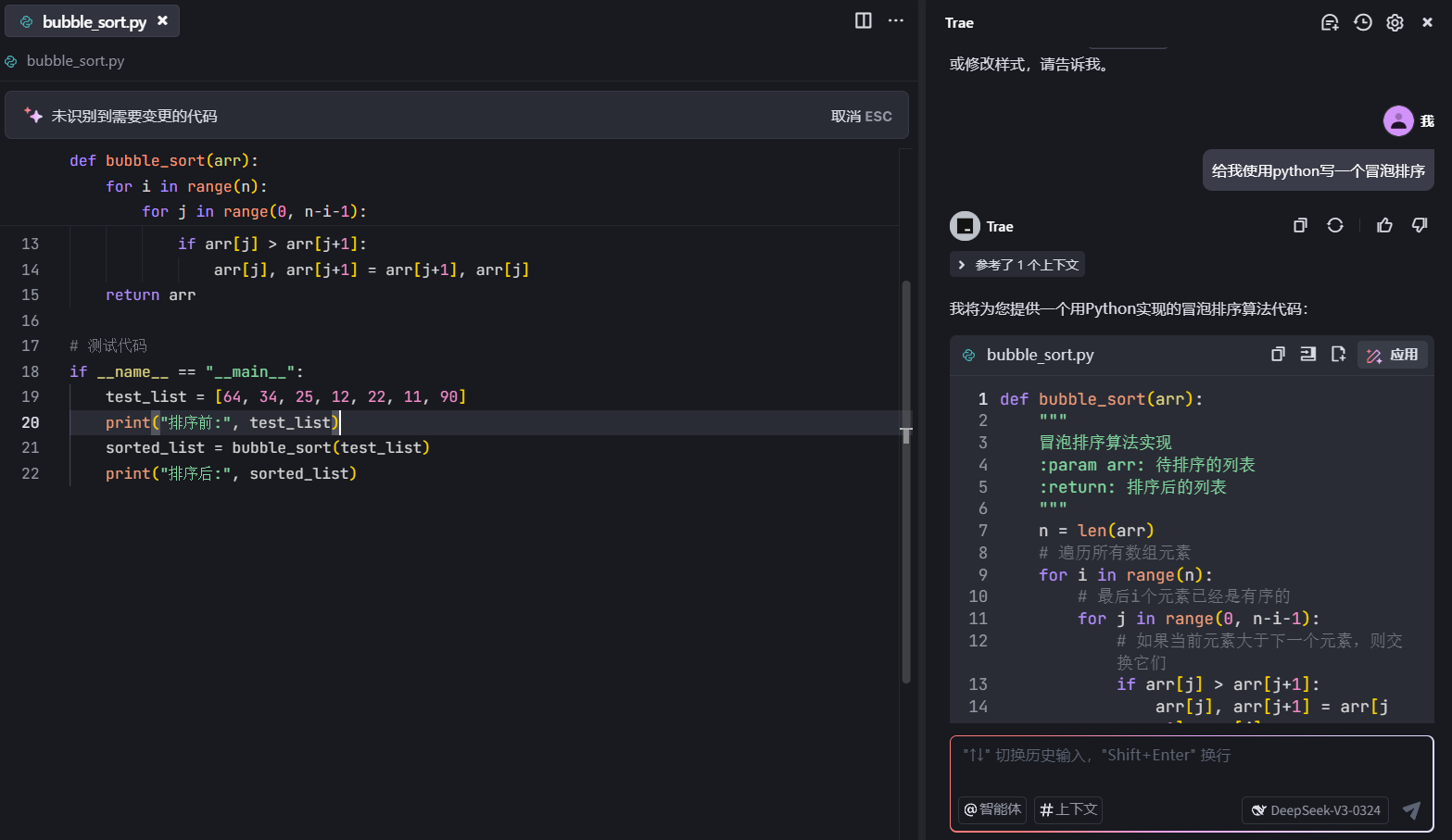Open Trae settings gear icon
The height and width of the screenshot is (840, 1452).
pos(1395,22)
